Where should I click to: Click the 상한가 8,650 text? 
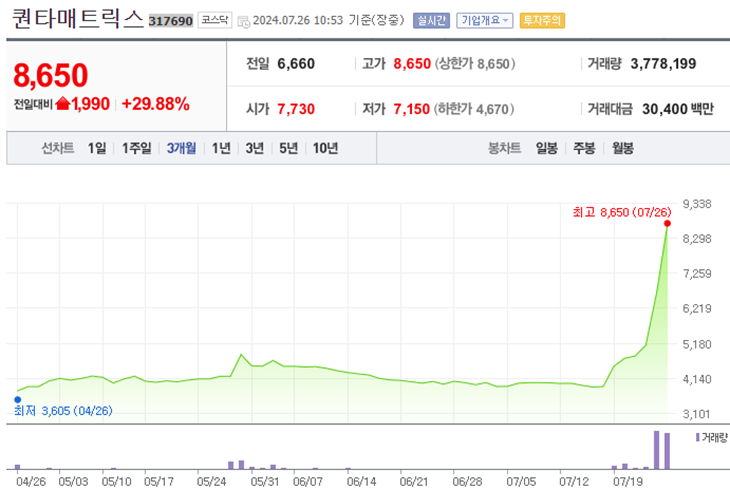click(x=475, y=63)
